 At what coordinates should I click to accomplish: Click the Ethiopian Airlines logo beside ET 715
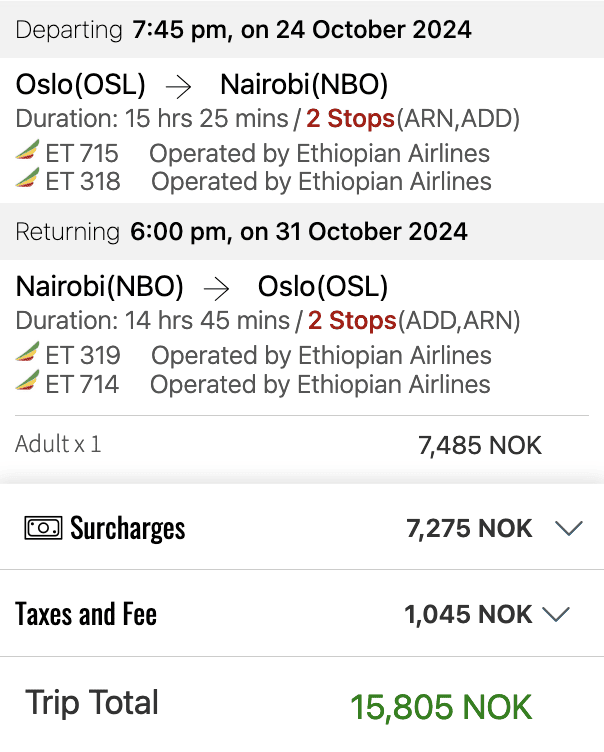(x=28, y=153)
